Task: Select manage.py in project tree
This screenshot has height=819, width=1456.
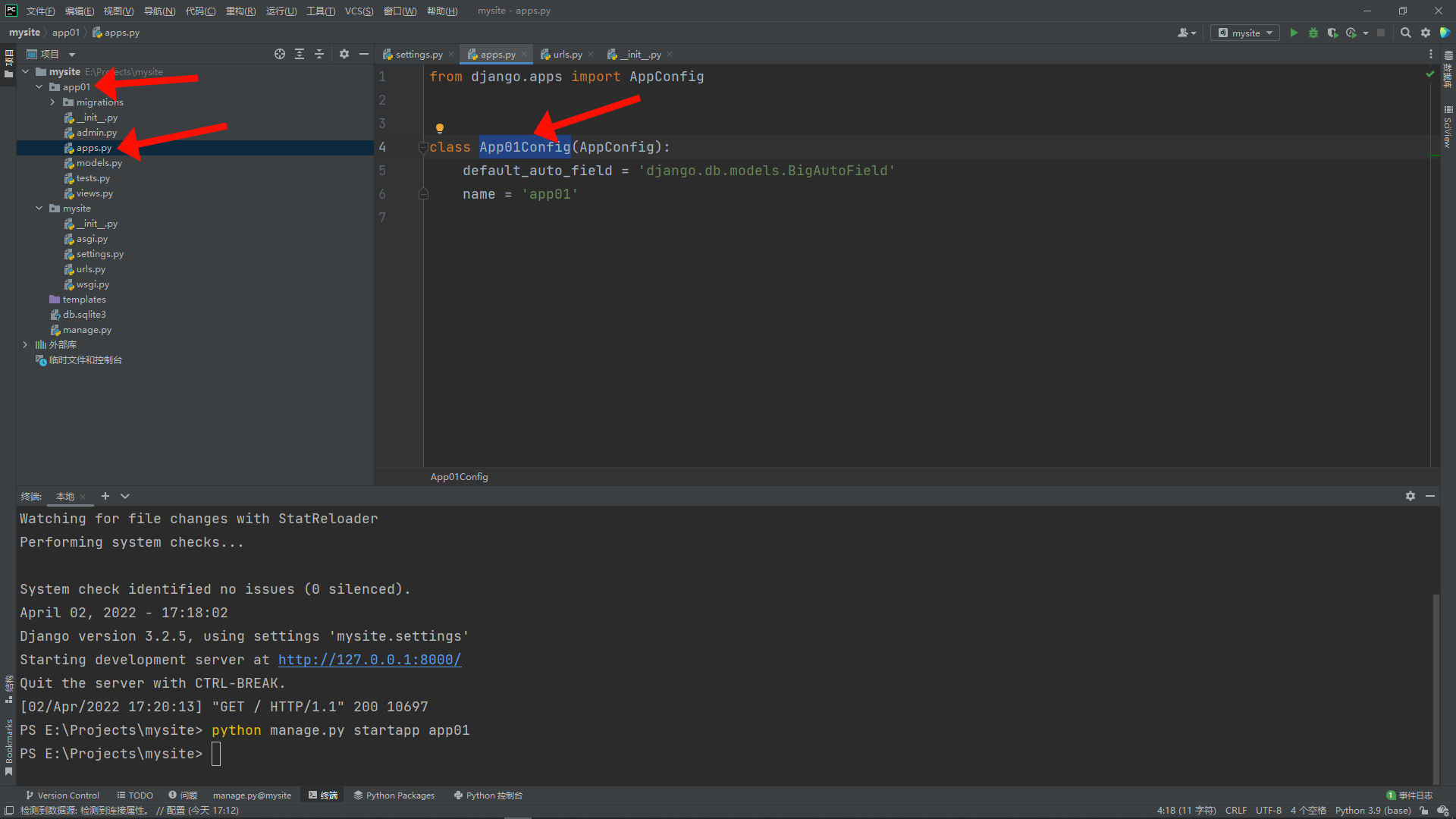Action: point(86,330)
